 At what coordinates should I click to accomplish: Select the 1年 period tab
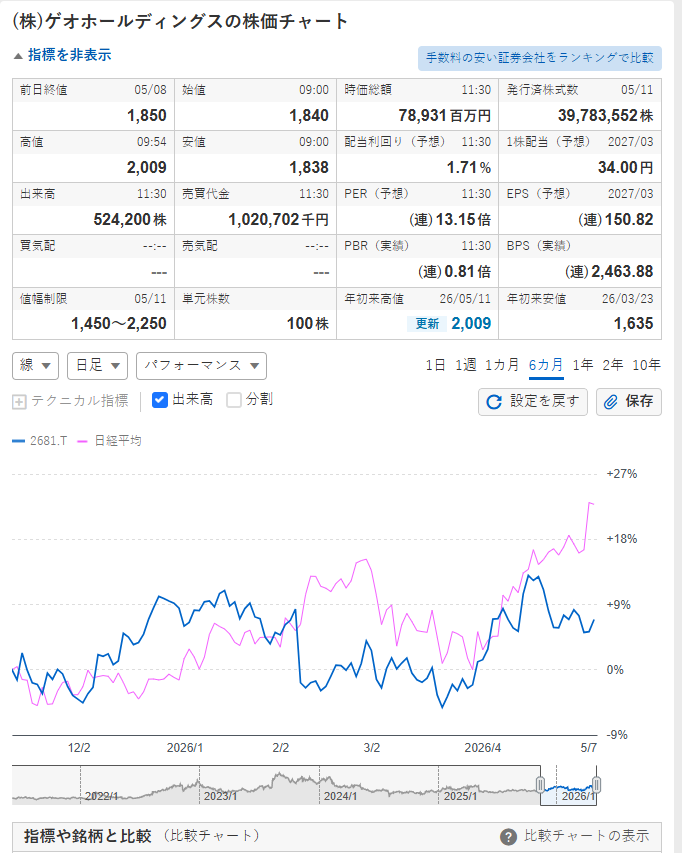(582, 365)
